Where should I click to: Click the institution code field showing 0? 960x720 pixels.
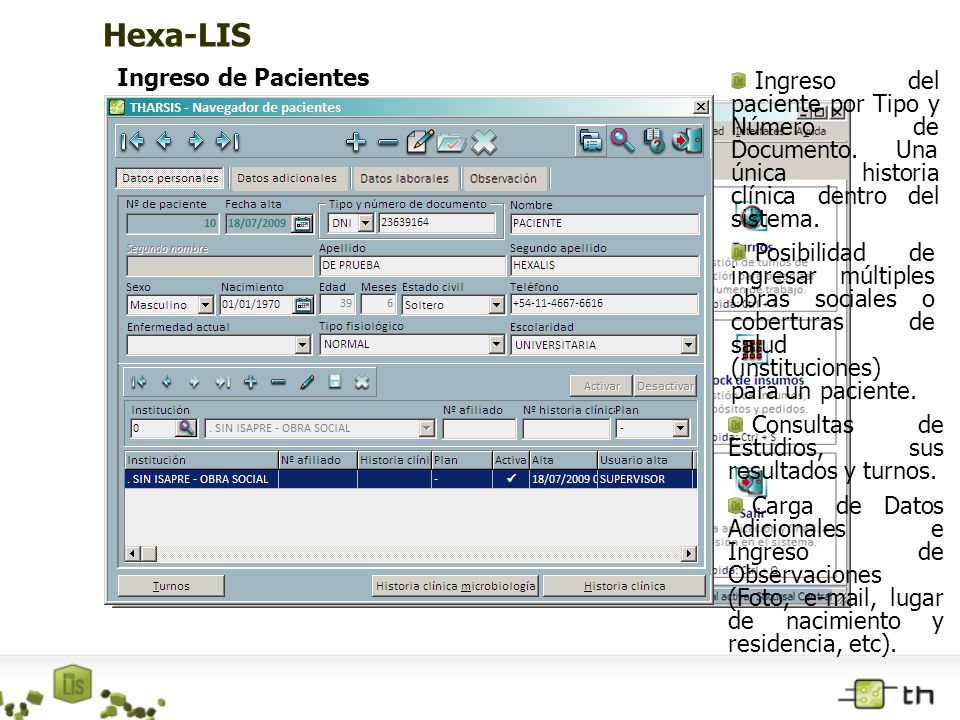point(153,428)
